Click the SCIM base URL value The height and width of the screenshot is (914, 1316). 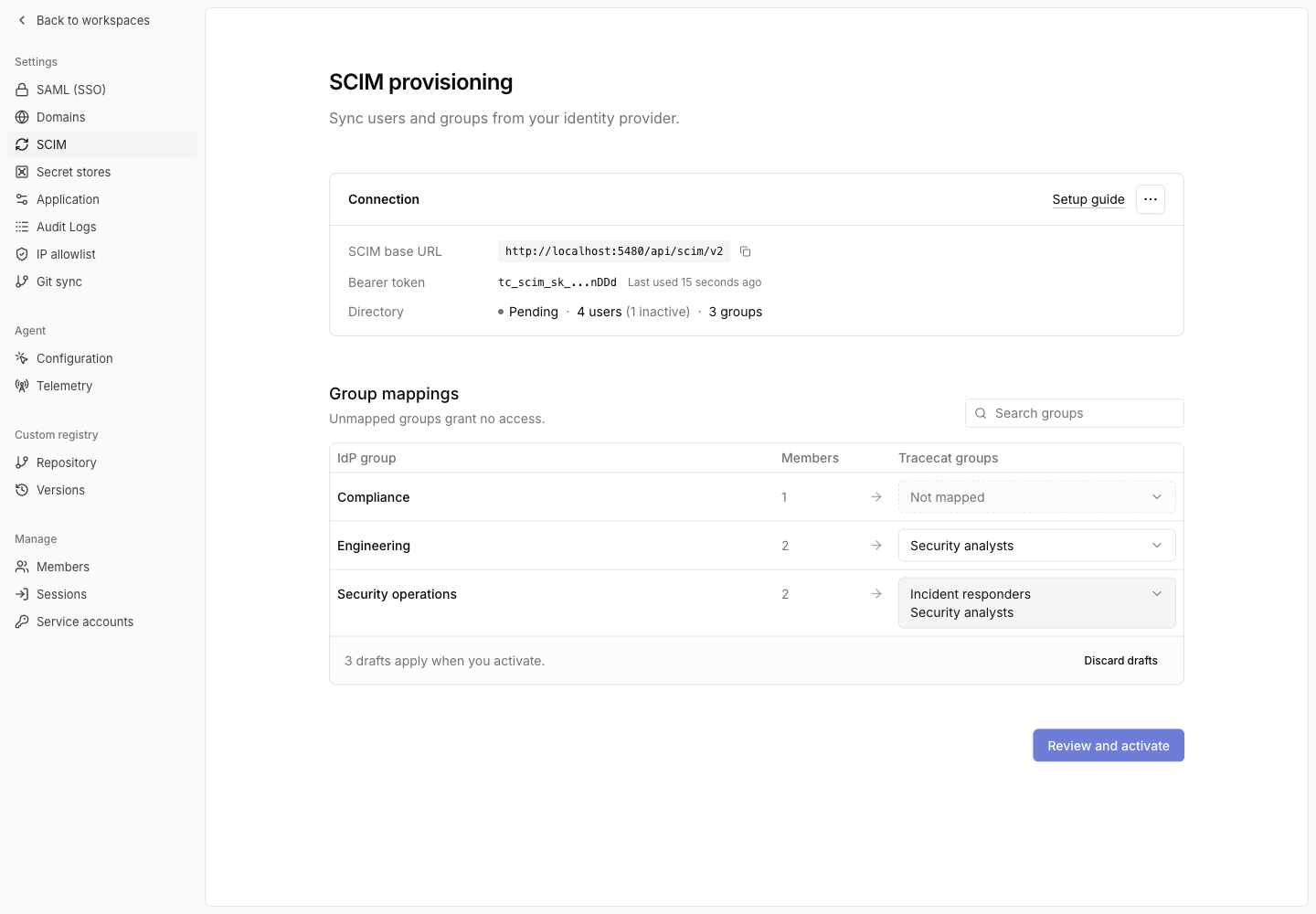(614, 251)
